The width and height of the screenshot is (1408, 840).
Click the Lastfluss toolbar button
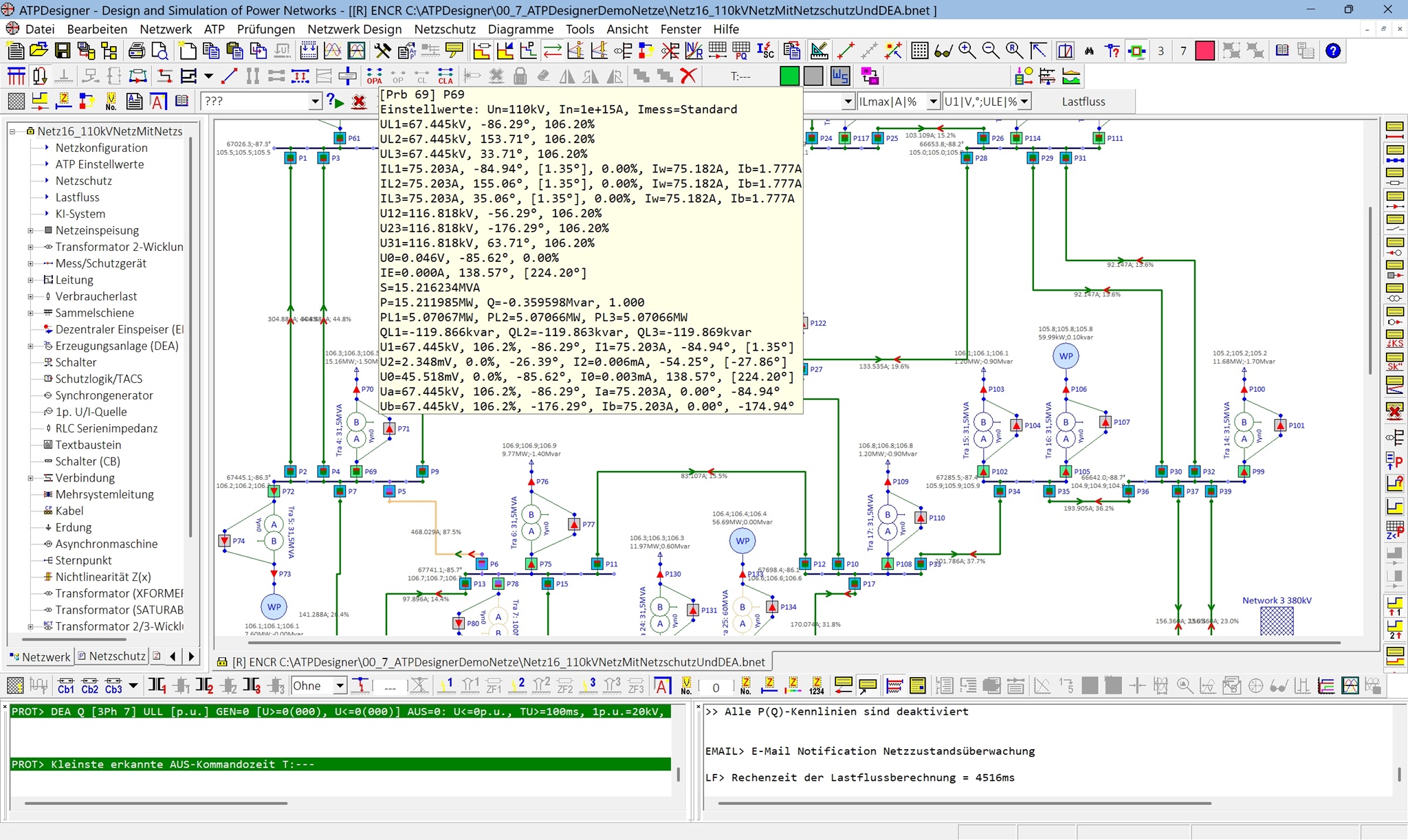(1083, 102)
